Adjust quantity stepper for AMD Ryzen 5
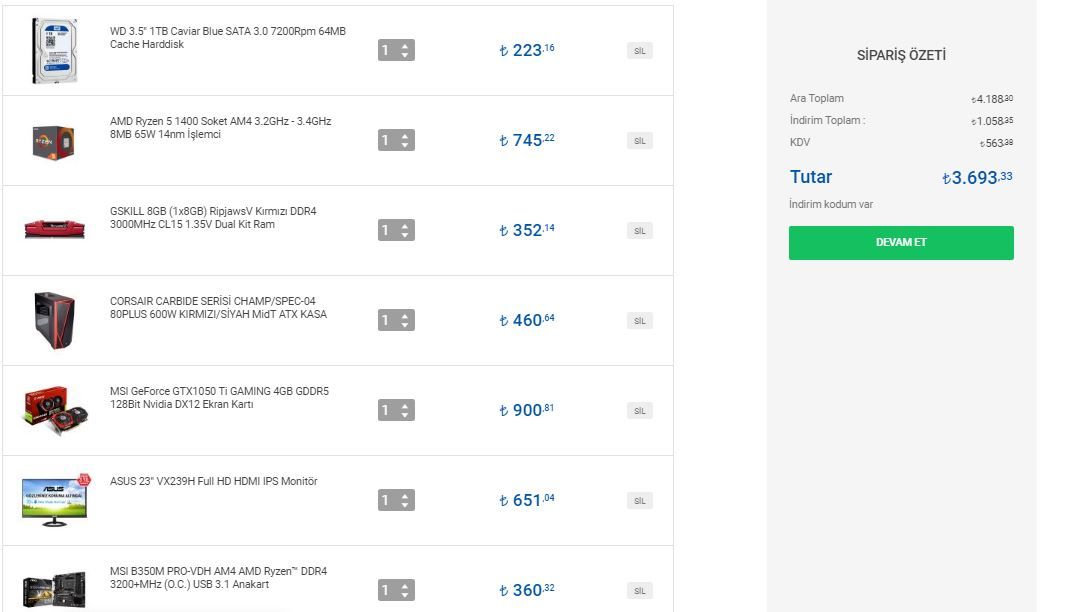This screenshot has width=1085, height=612. pyautogui.click(x=396, y=140)
